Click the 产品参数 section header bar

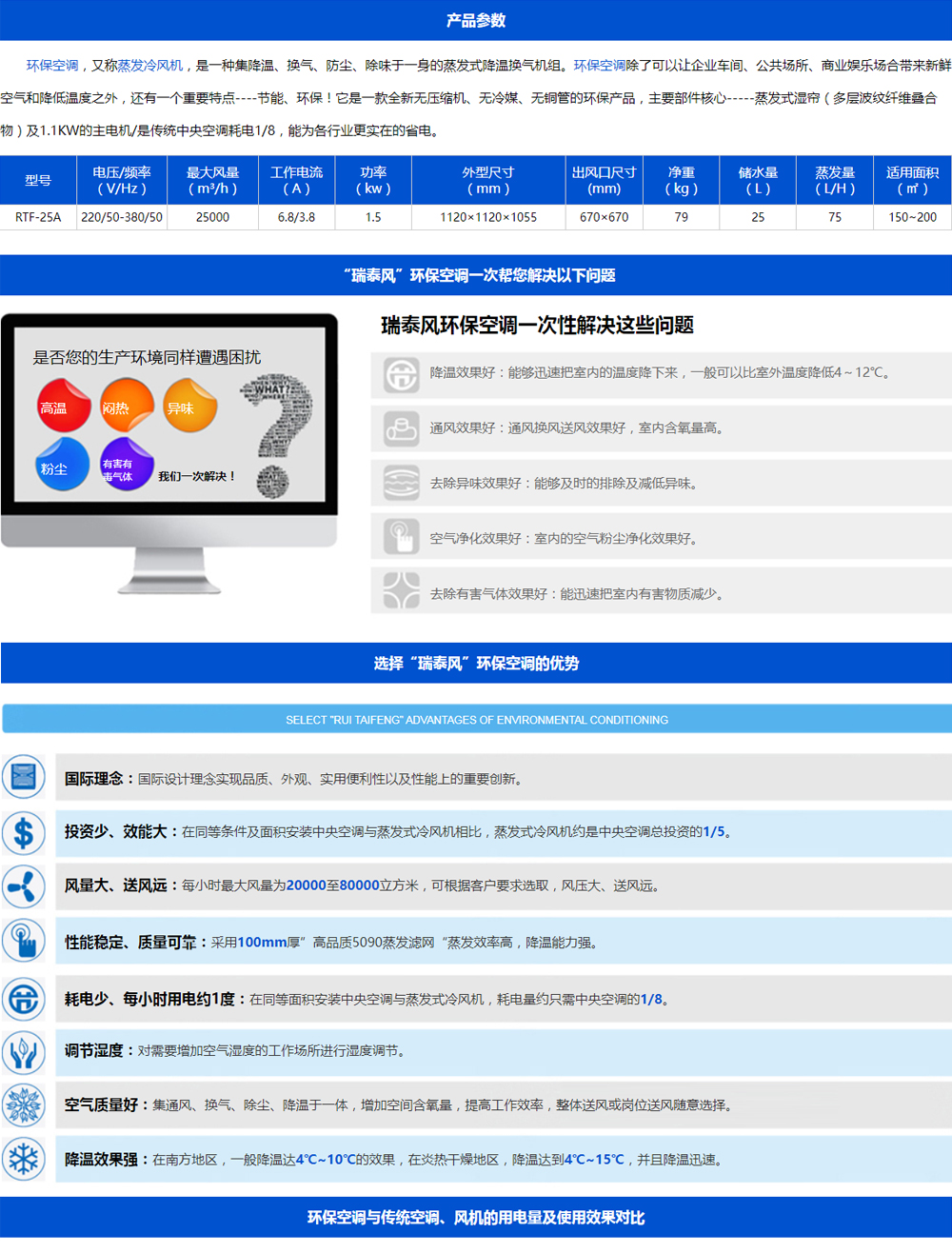coord(476,20)
